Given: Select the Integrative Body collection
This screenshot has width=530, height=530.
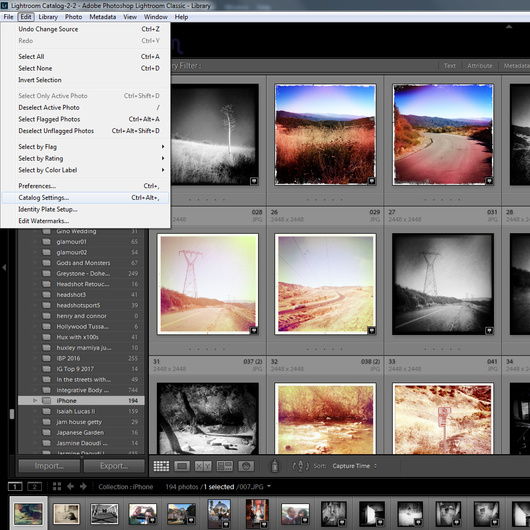Looking at the screenshot, I should [81, 390].
